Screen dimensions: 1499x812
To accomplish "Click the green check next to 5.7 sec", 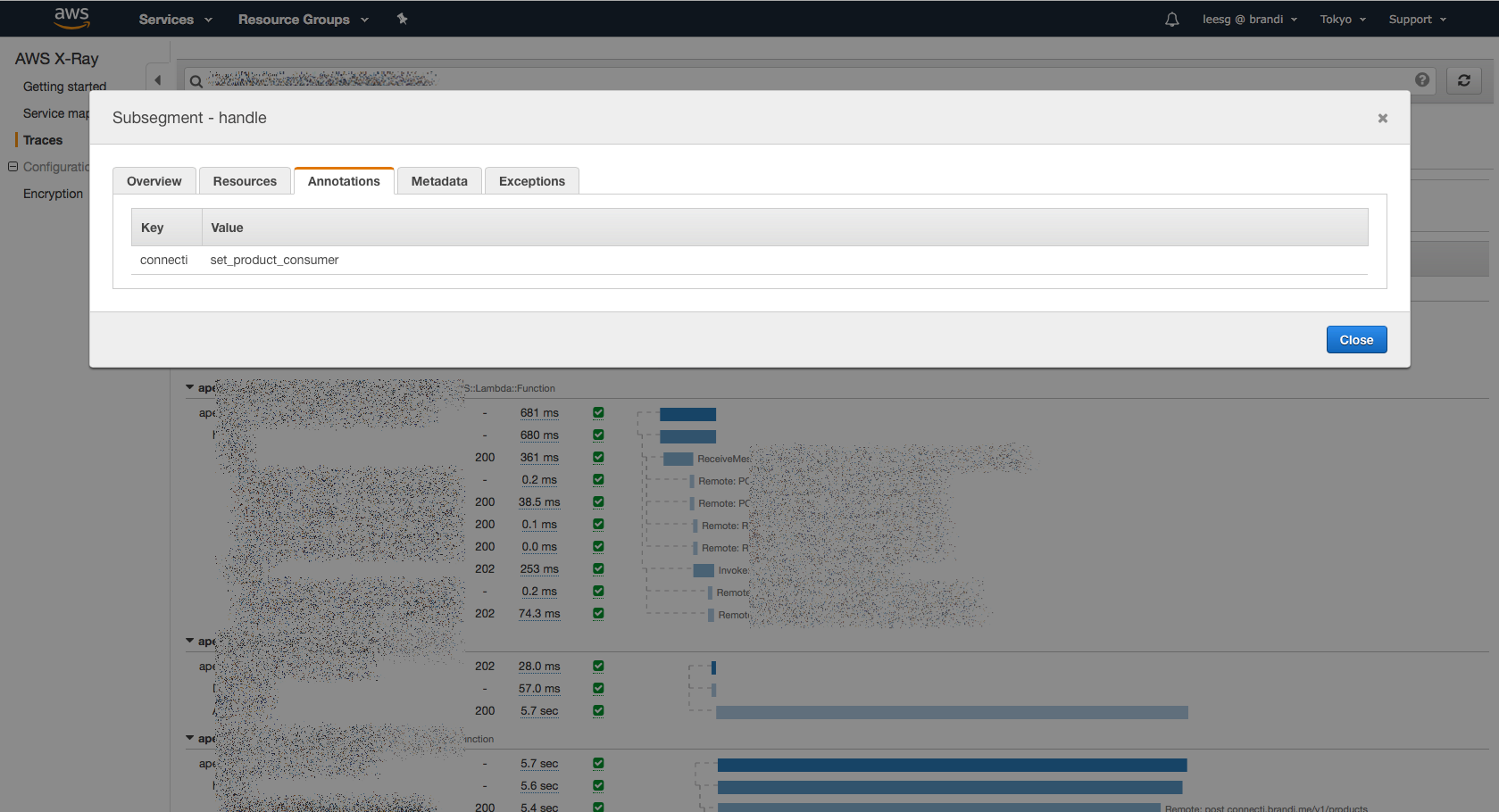I will 598,711.
